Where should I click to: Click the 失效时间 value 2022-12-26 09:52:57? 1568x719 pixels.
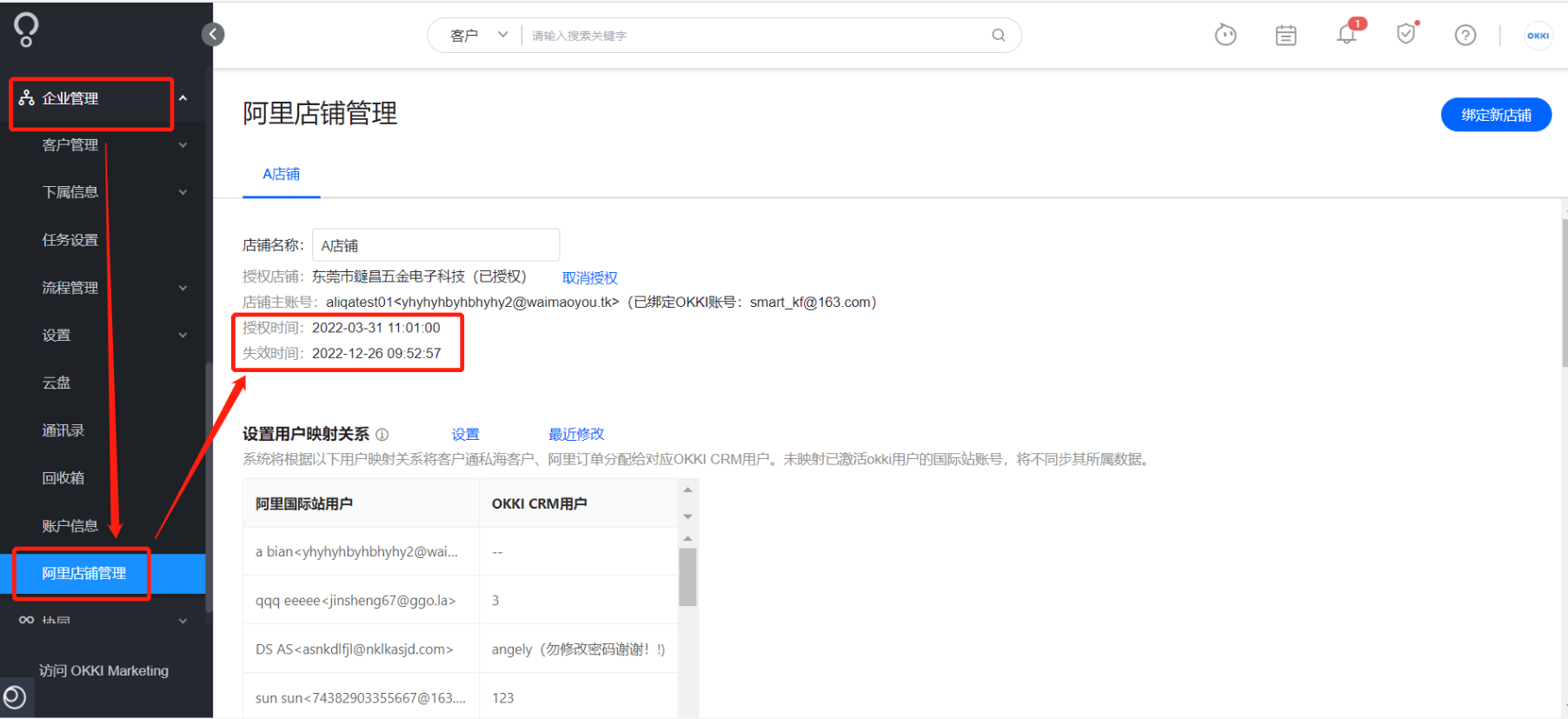pyautogui.click(x=376, y=353)
